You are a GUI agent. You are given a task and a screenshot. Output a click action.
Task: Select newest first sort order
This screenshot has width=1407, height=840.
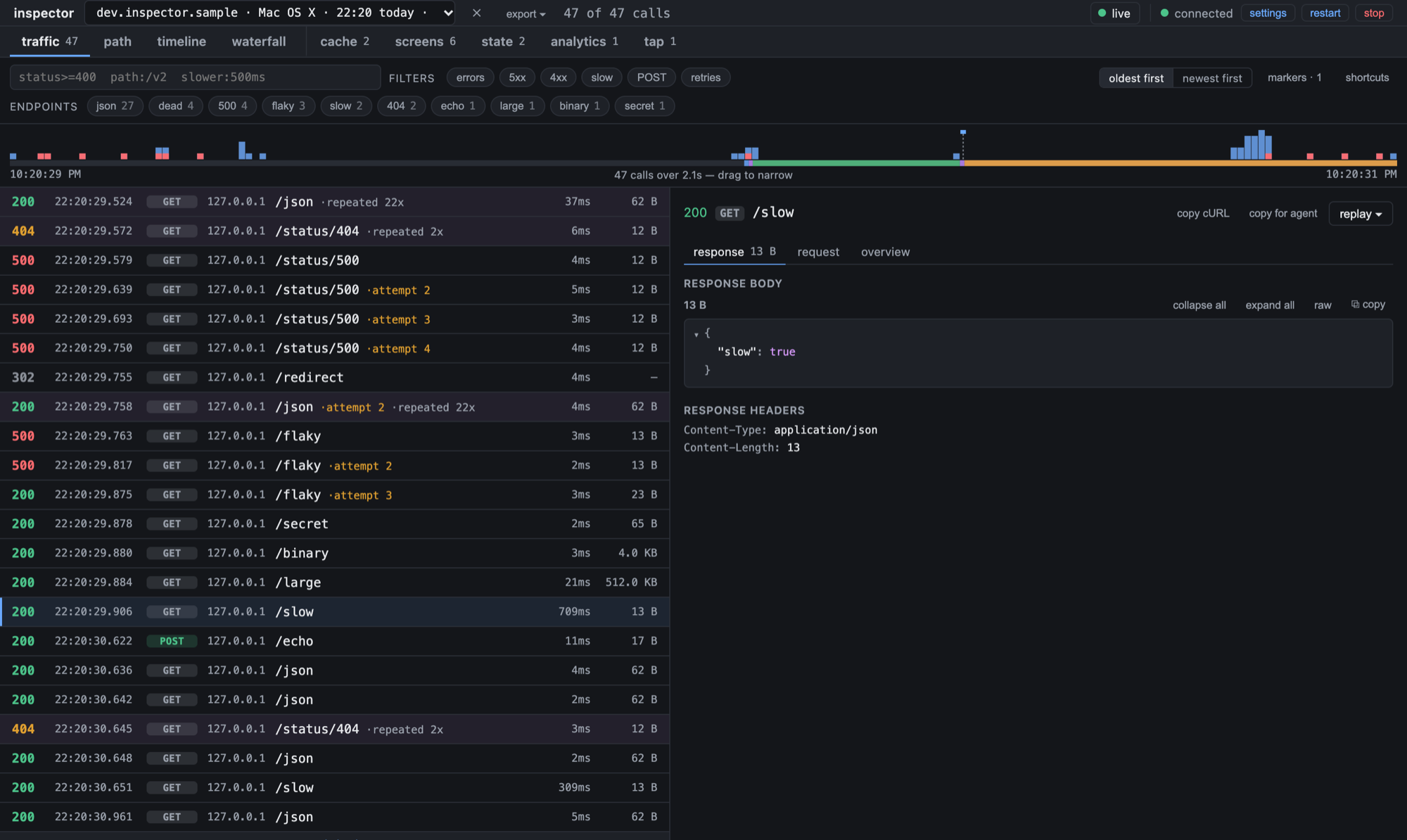pyautogui.click(x=1212, y=78)
